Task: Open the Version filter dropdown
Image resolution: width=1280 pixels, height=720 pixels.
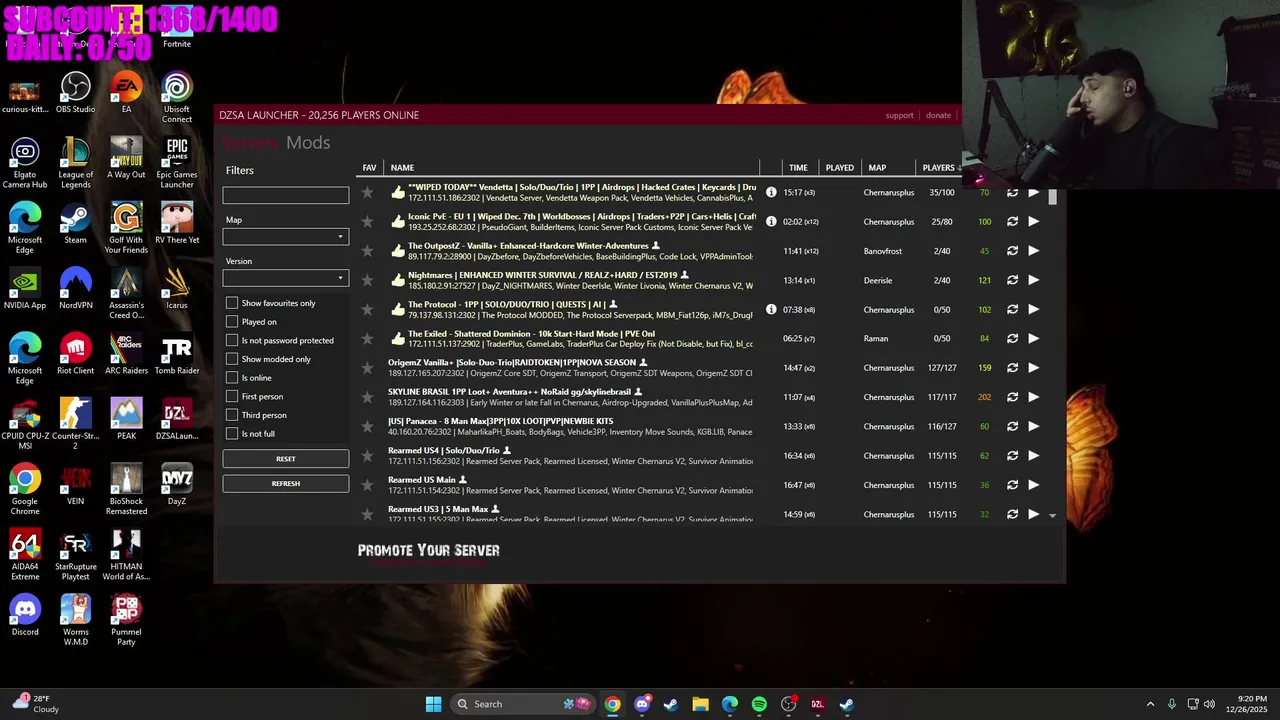Action: pyautogui.click(x=286, y=278)
